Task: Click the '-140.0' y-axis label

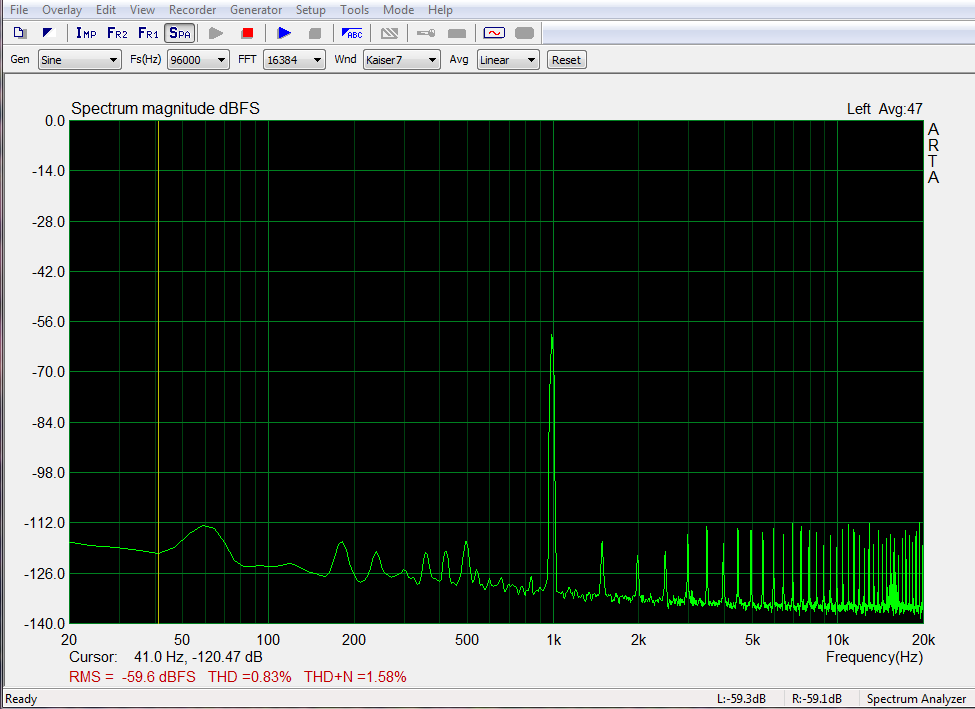Action: [44, 623]
